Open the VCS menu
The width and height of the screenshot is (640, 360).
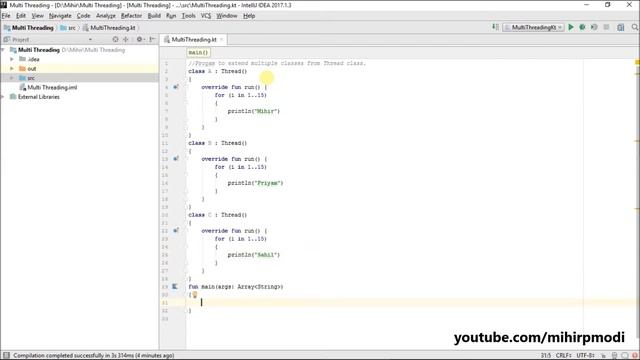(206, 16)
